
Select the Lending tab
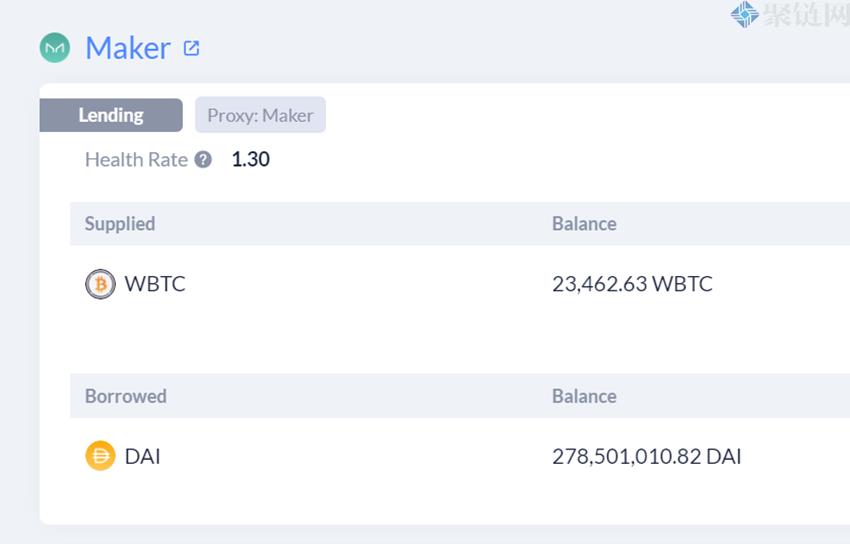111,115
